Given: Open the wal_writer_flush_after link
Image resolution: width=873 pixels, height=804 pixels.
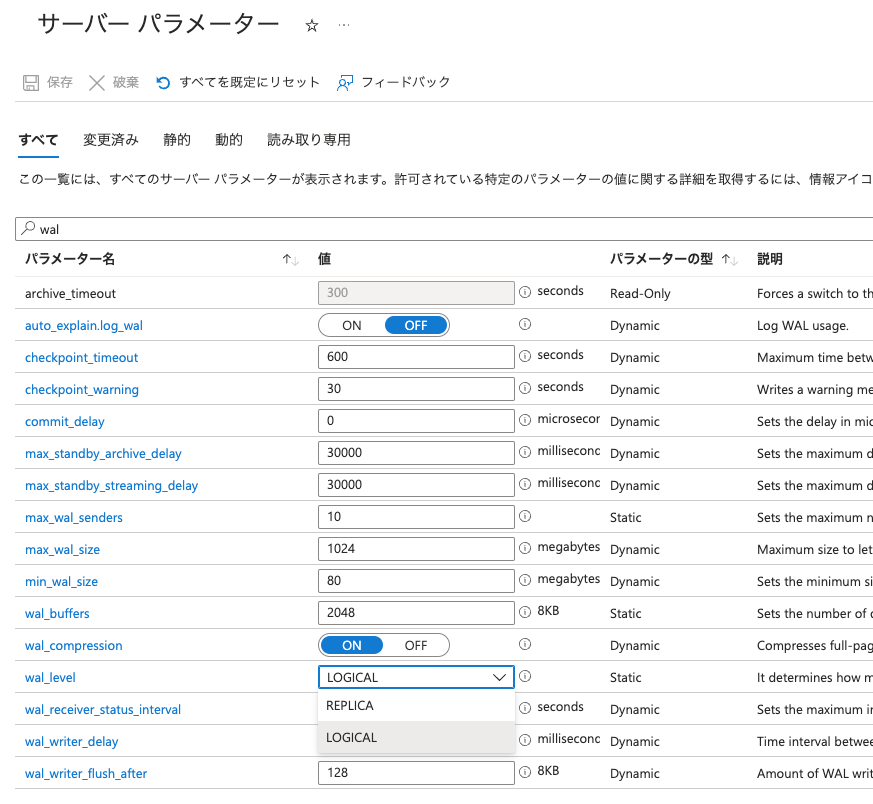Looking at the screenshot, I should tap(86, 773).
